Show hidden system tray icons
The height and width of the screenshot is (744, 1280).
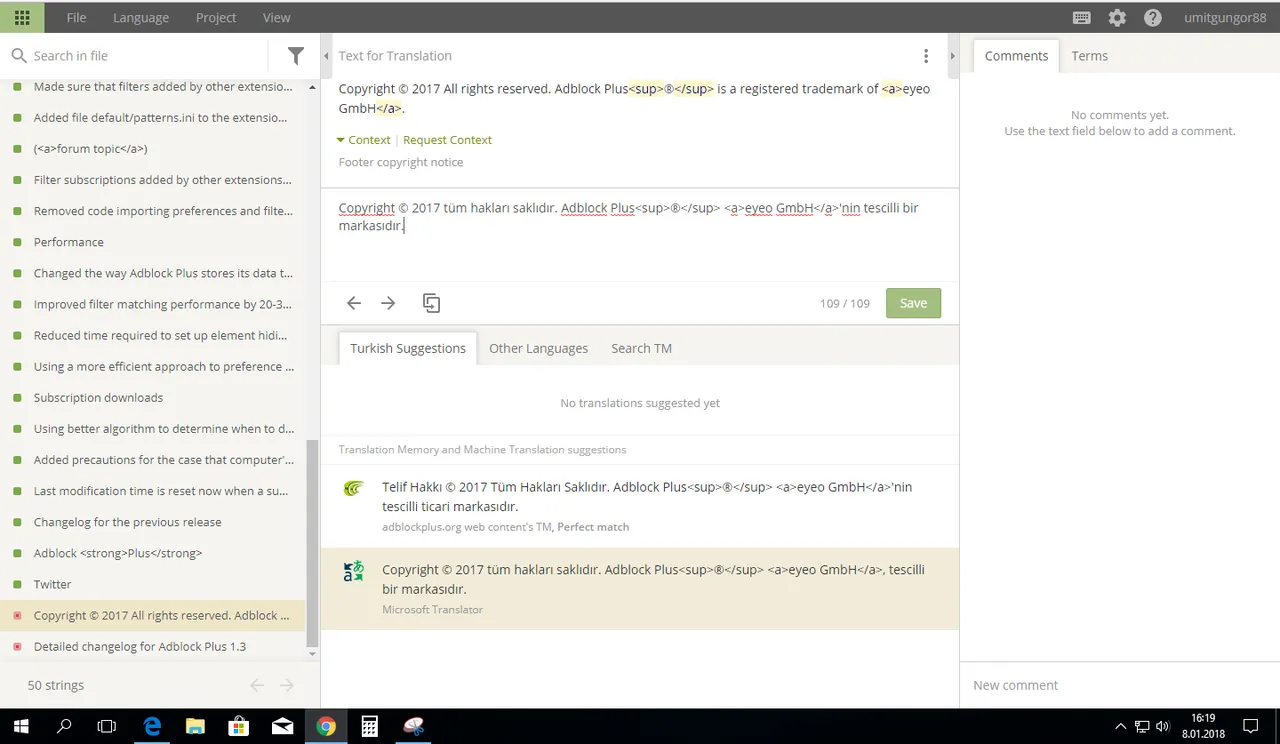coord(1119,727)
